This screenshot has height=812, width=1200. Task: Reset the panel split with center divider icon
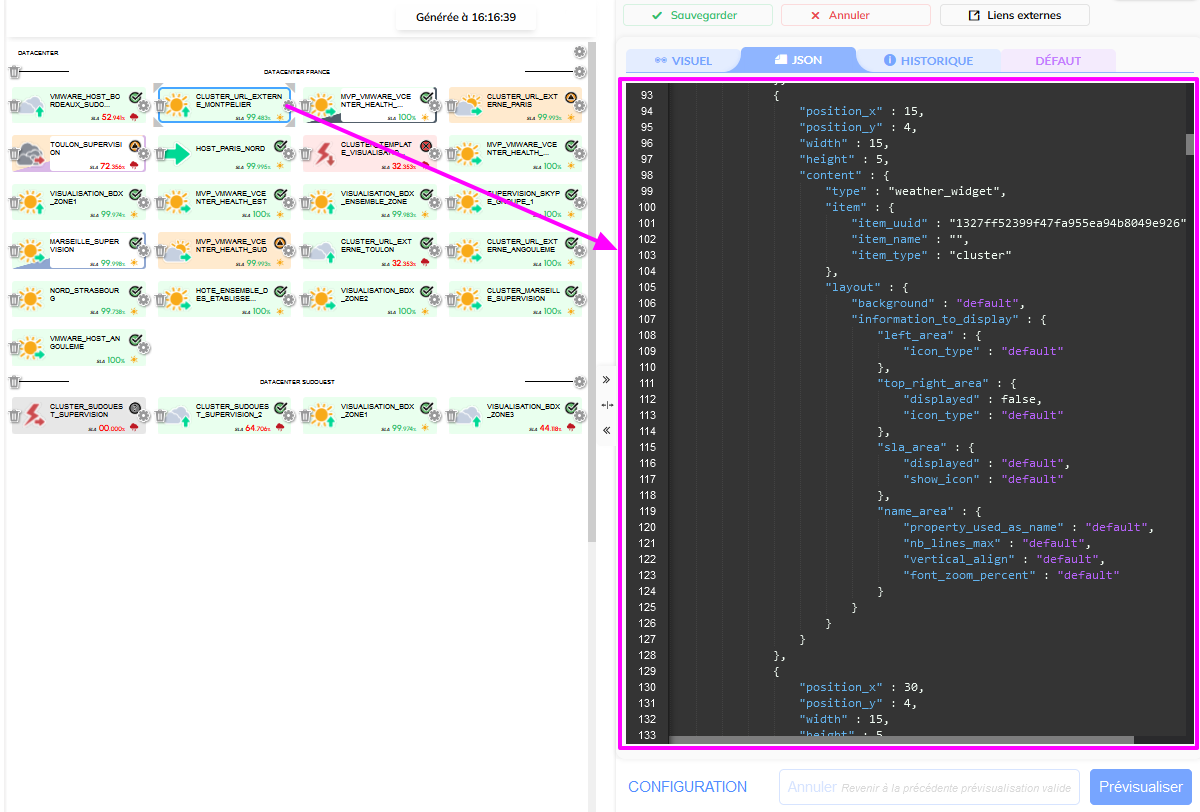[606, 405]
